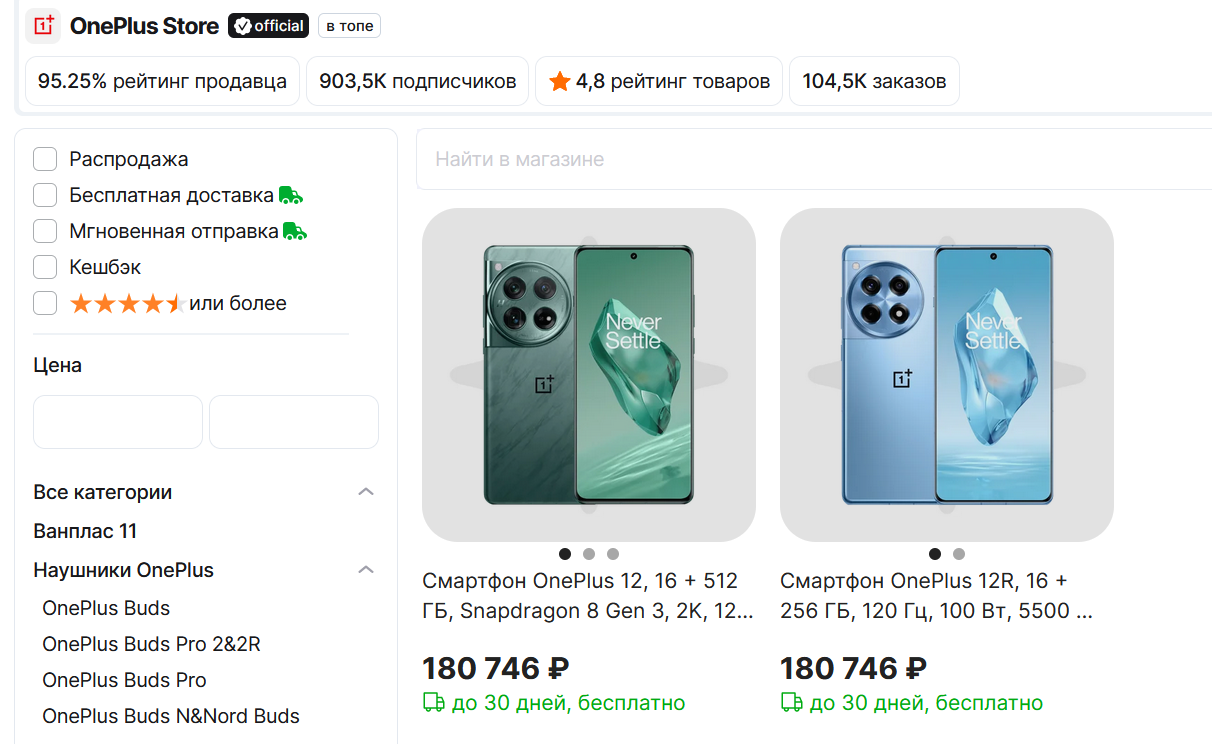Open the Ванплас 11 category
This screenshot has width=1212, height=744.
(x=85, y=531)
